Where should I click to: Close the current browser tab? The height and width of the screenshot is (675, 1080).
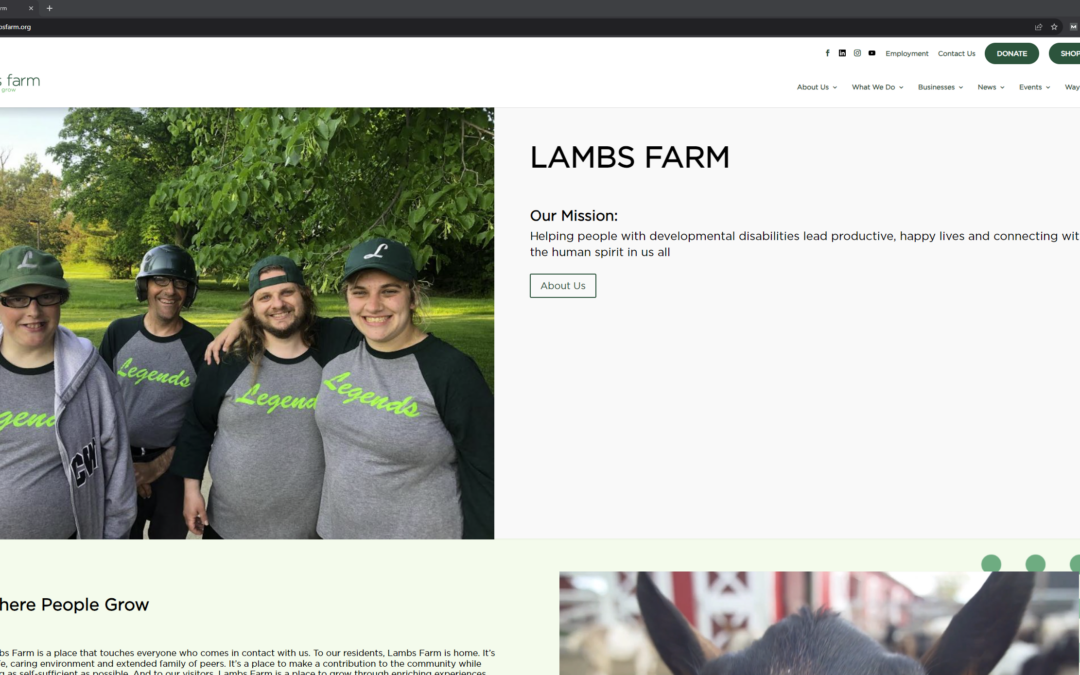click(30, 8)
